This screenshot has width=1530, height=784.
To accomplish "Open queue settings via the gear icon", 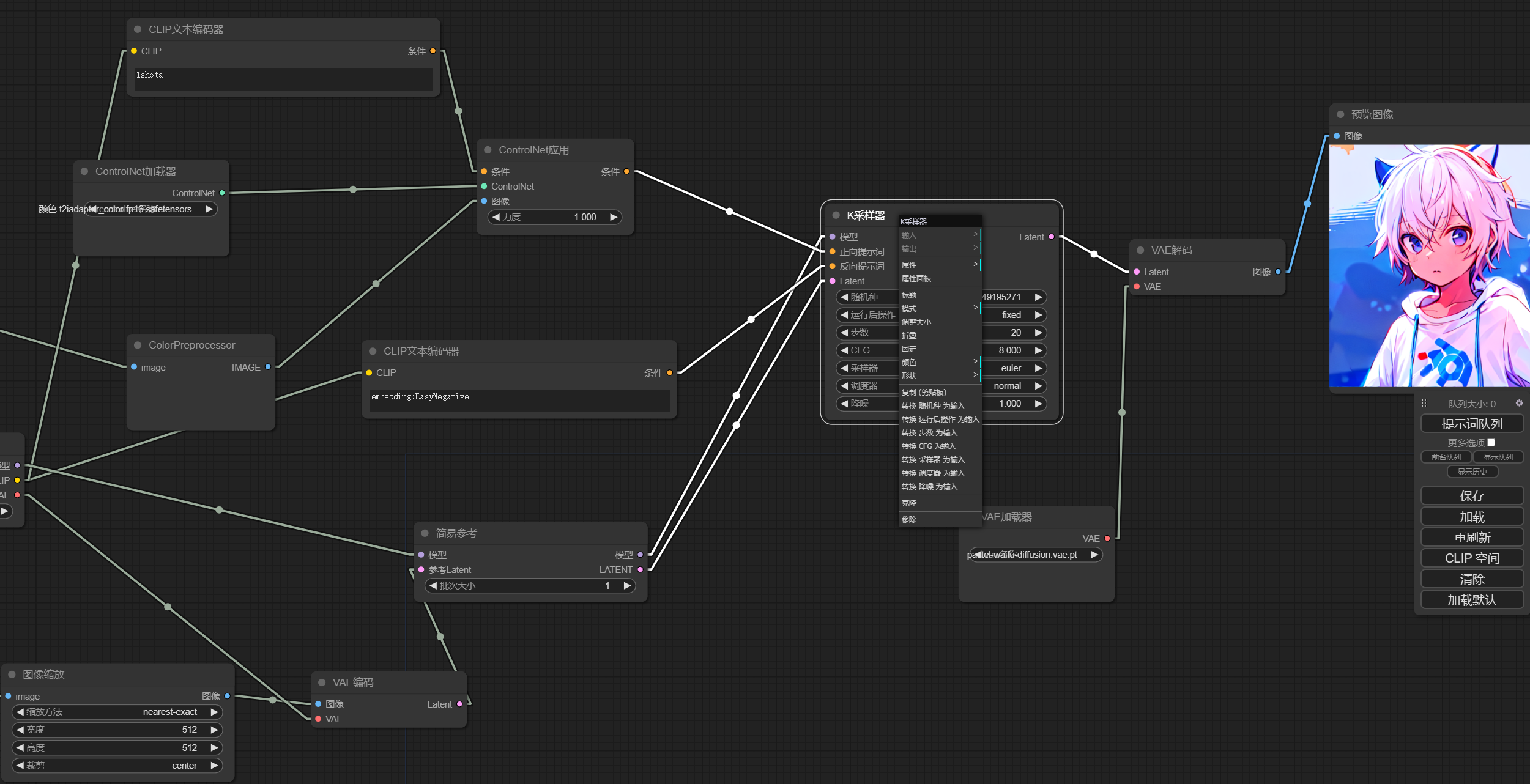I will [x=1519, y=403].
